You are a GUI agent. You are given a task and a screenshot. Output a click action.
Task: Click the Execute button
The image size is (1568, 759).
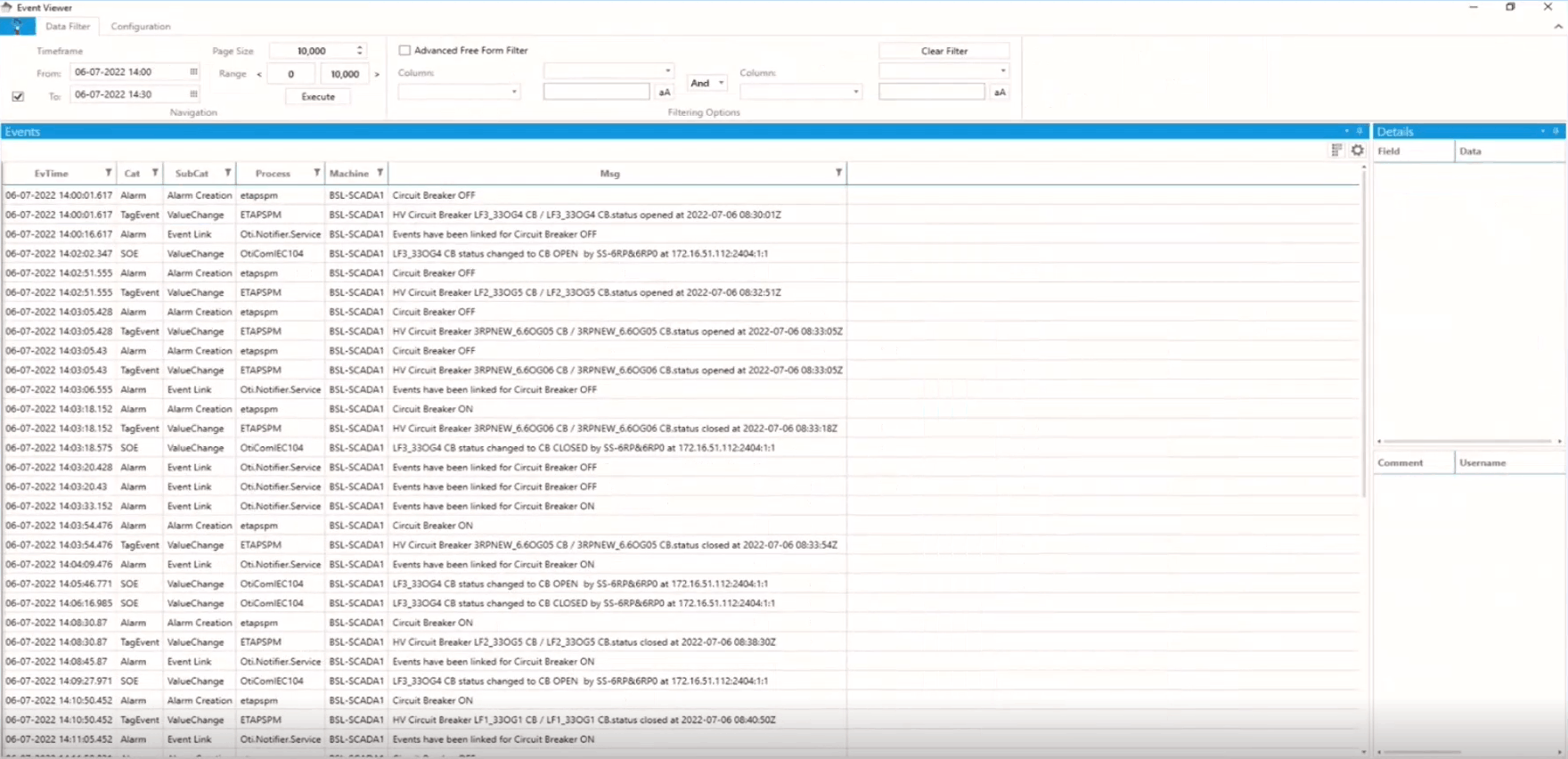point(318,96)
